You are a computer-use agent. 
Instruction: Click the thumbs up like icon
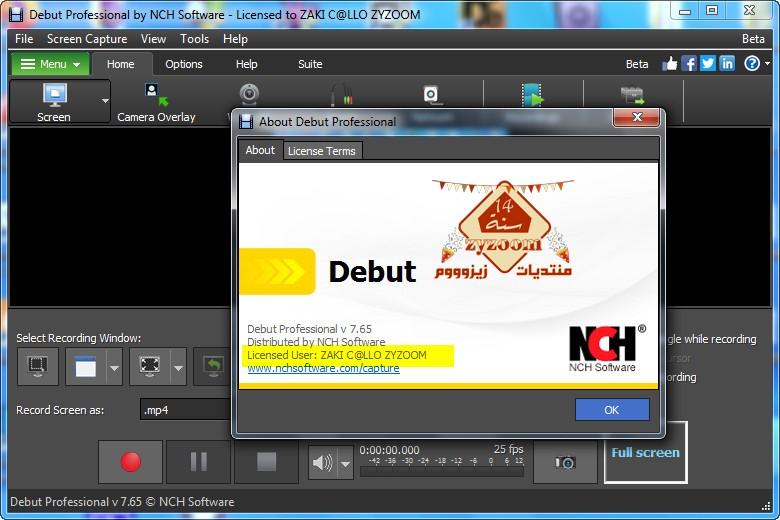coord(670,64)
